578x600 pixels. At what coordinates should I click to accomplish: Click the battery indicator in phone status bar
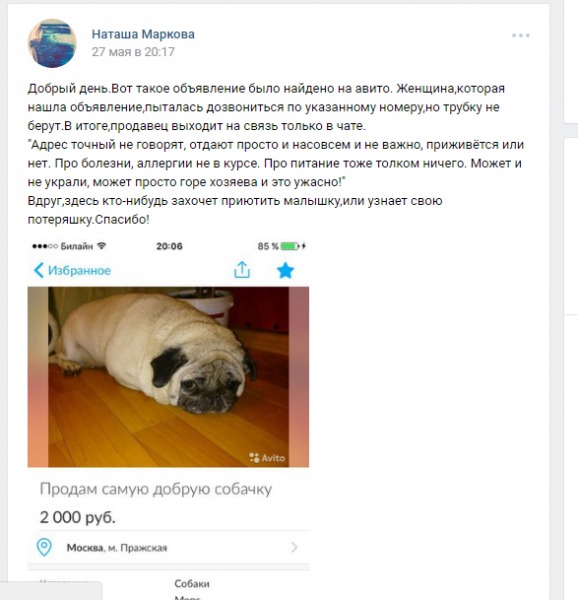290,246
